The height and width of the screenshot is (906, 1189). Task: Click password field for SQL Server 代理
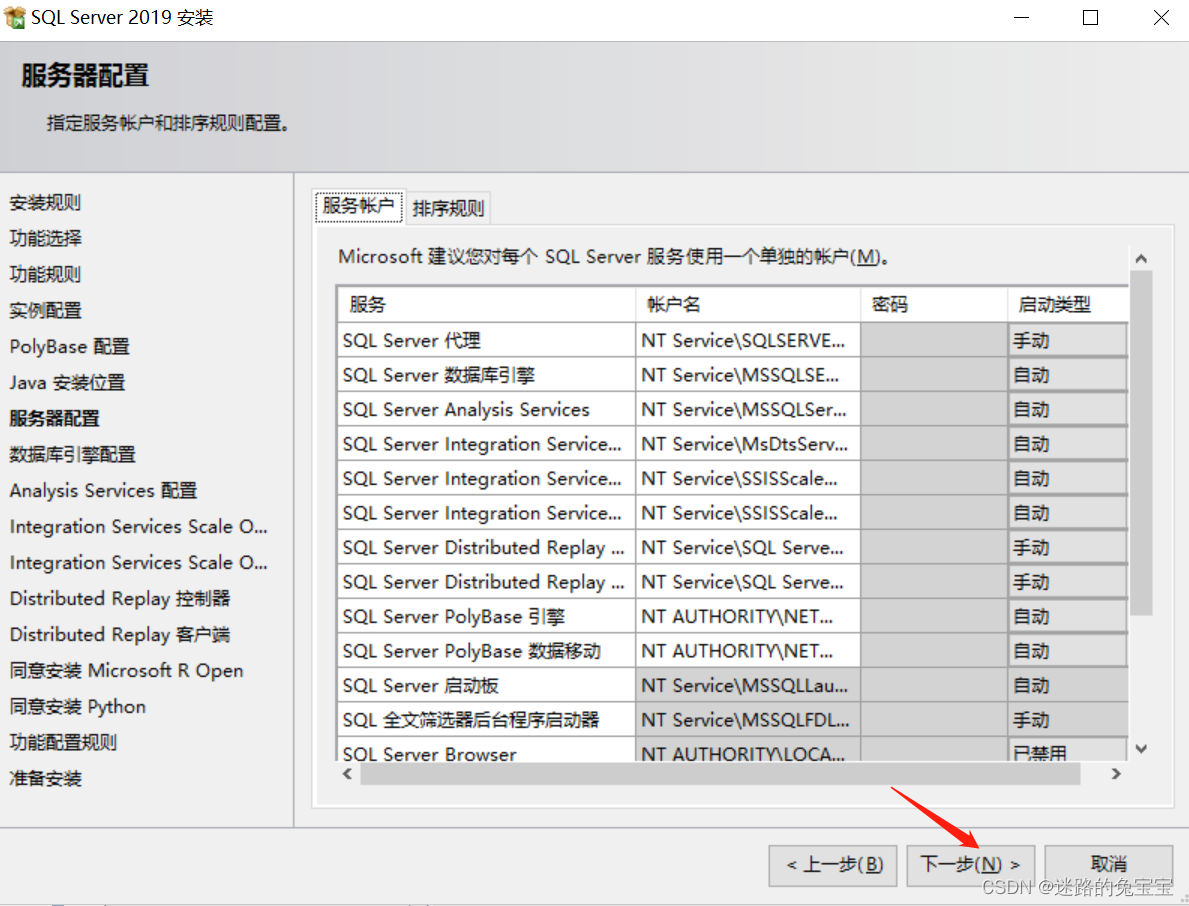[x=934, y=340]
